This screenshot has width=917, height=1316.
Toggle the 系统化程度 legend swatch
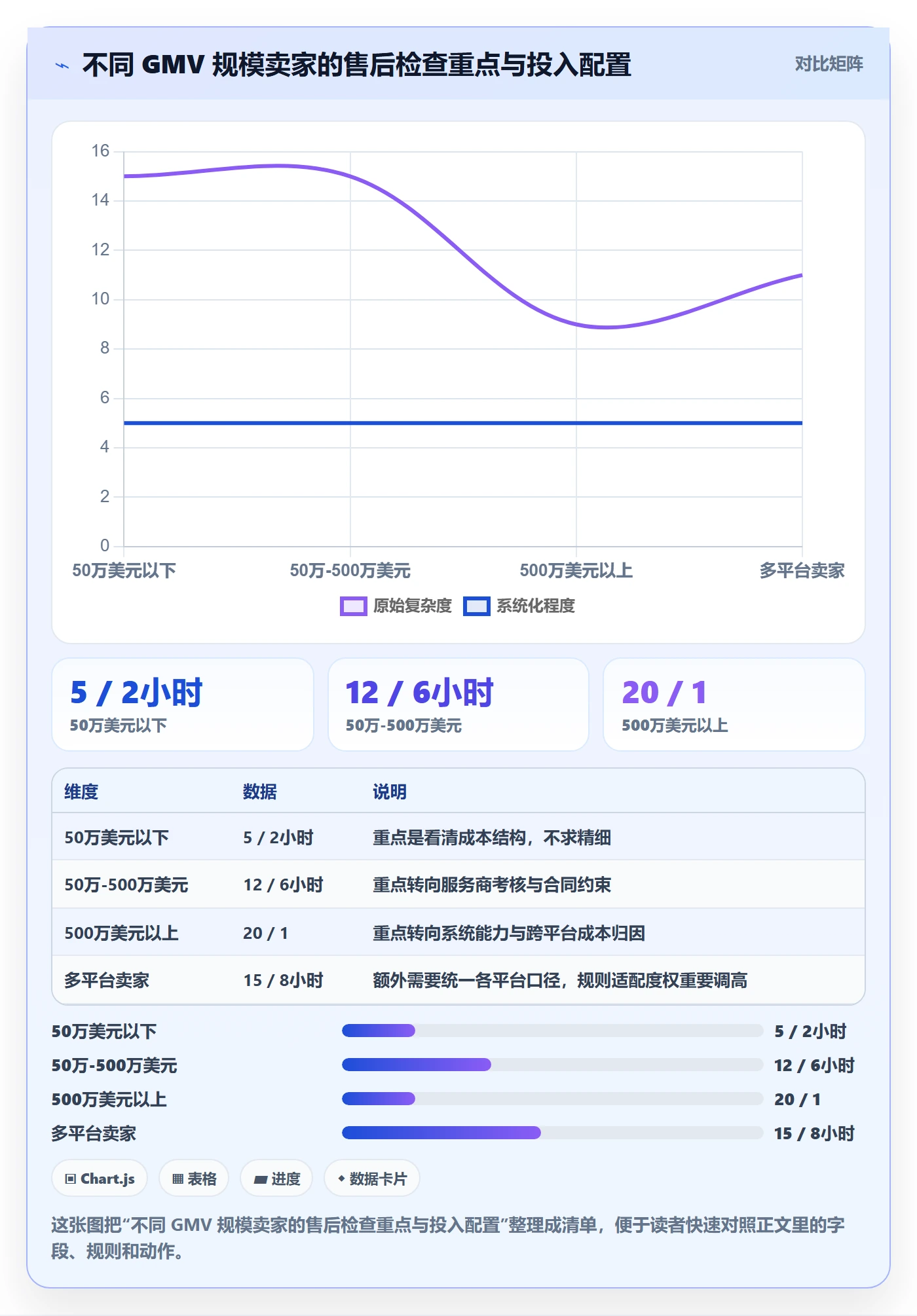pyautogui.click(x=476, y=606)
